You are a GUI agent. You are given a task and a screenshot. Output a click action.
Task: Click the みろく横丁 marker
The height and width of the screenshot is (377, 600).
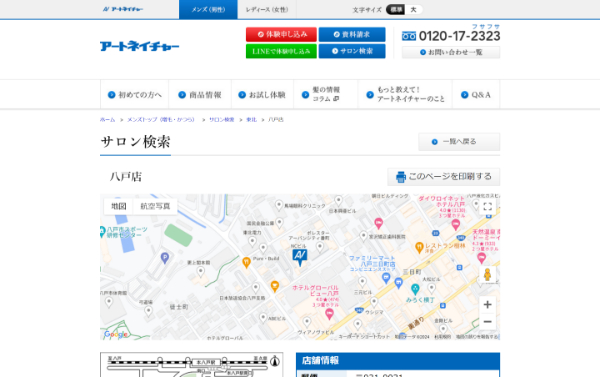tap(415, 289)
